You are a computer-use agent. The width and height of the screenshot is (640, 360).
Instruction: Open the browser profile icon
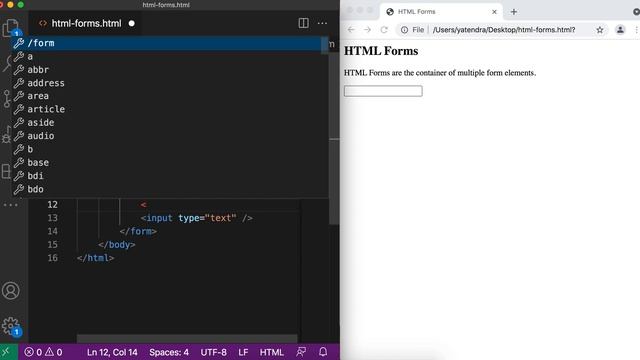coord(620,30)
